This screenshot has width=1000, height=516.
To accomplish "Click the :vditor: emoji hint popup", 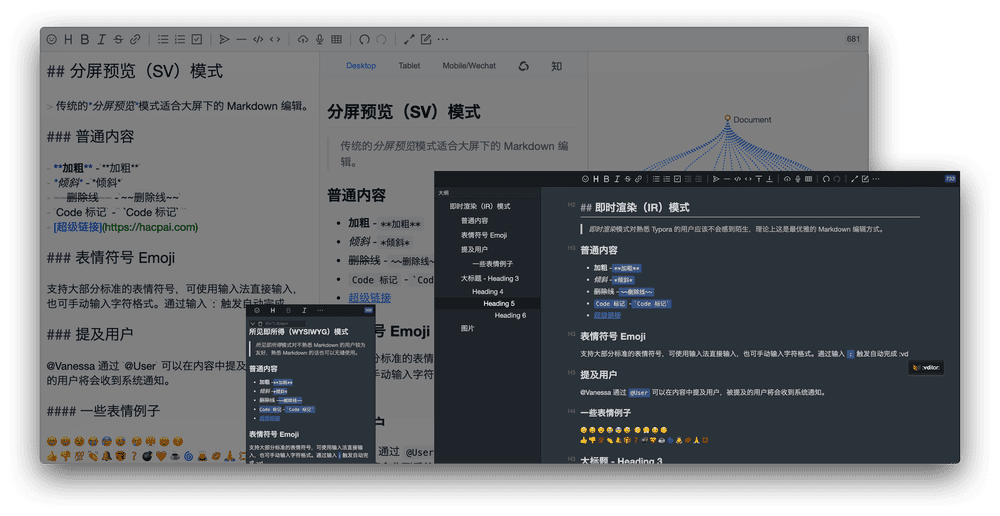I will (926, 367).
